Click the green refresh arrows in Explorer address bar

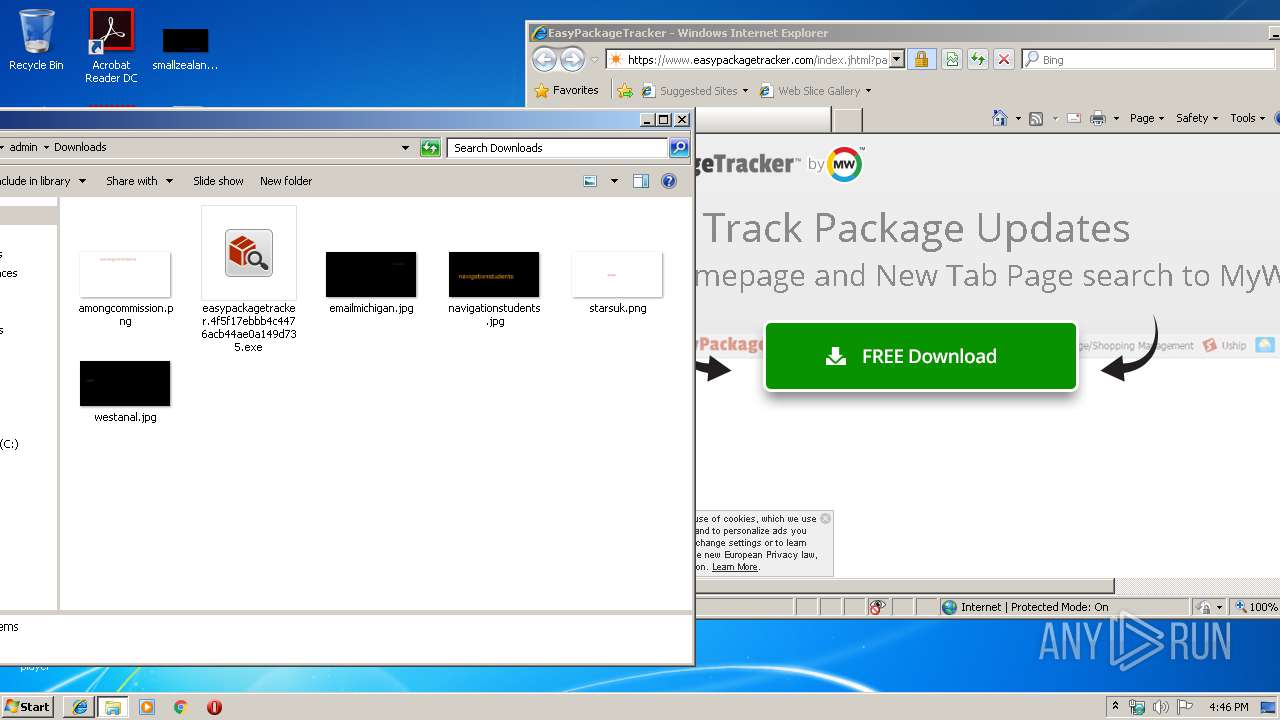pos(430,148)
